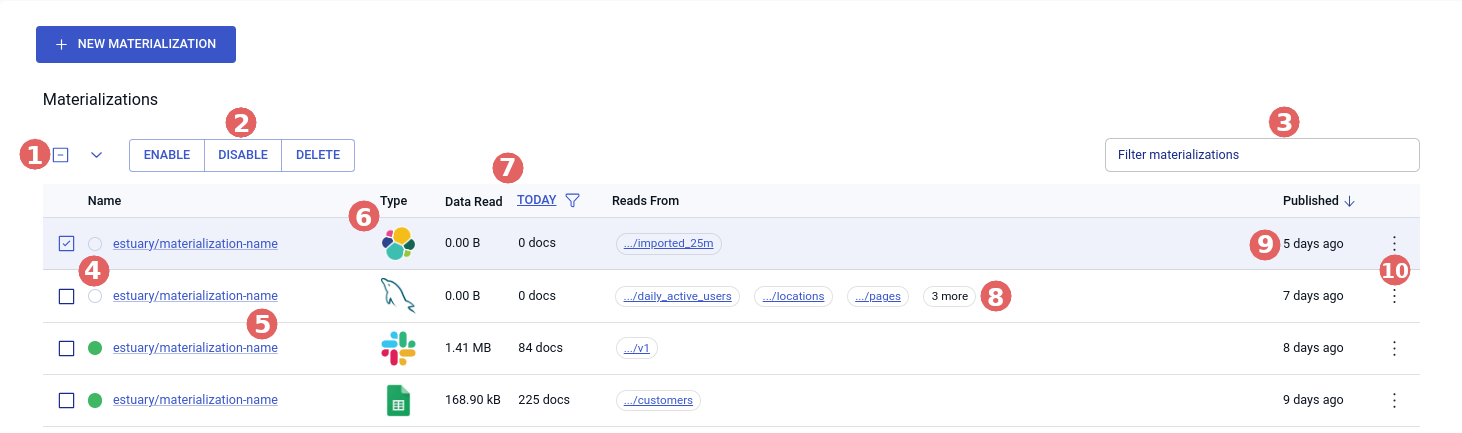
Task: Open the three-dot menu for the 5 days ago row
Action: (x=1394, y=243)
